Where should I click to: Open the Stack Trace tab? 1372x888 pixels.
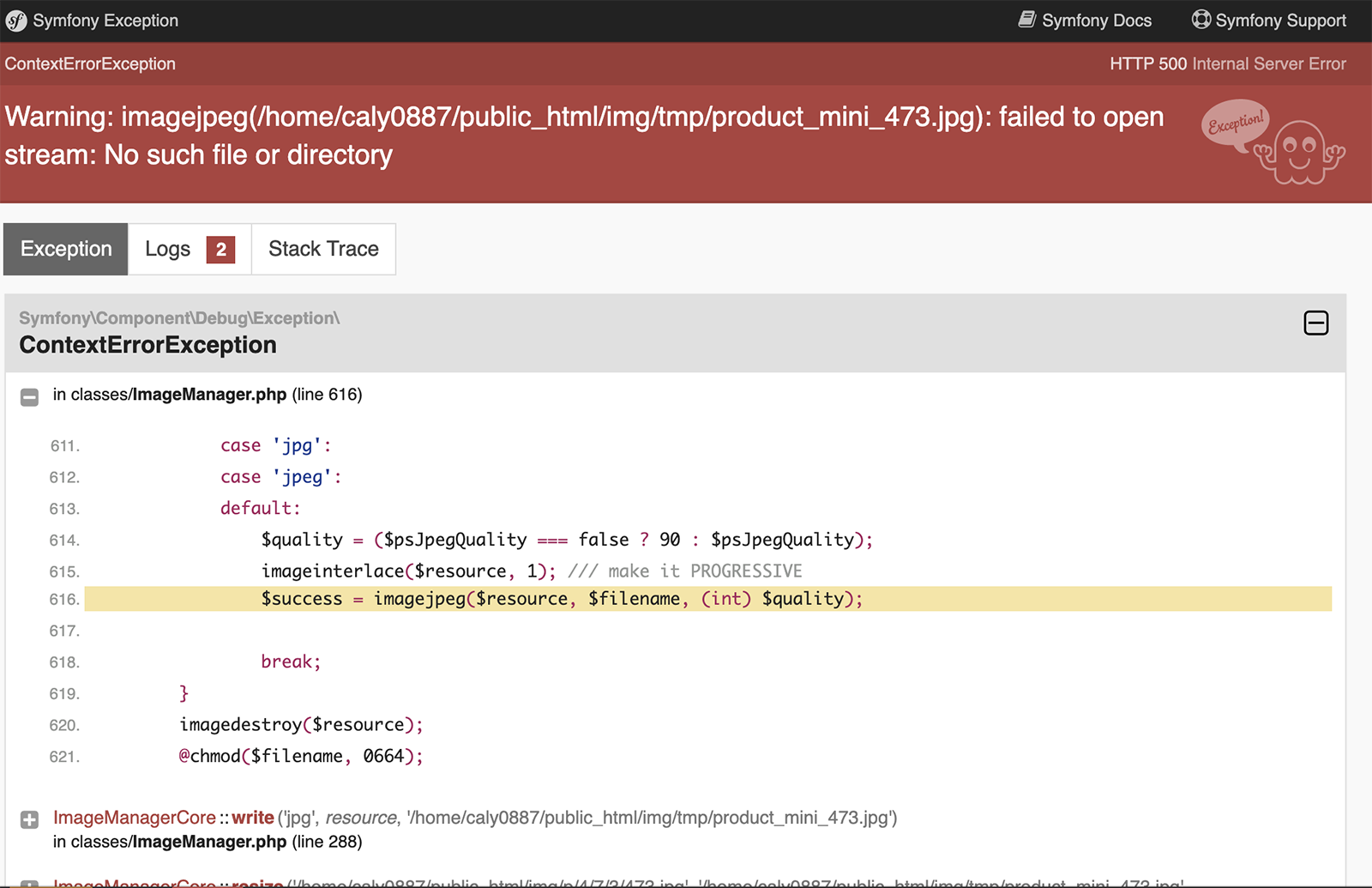(323, 250)
